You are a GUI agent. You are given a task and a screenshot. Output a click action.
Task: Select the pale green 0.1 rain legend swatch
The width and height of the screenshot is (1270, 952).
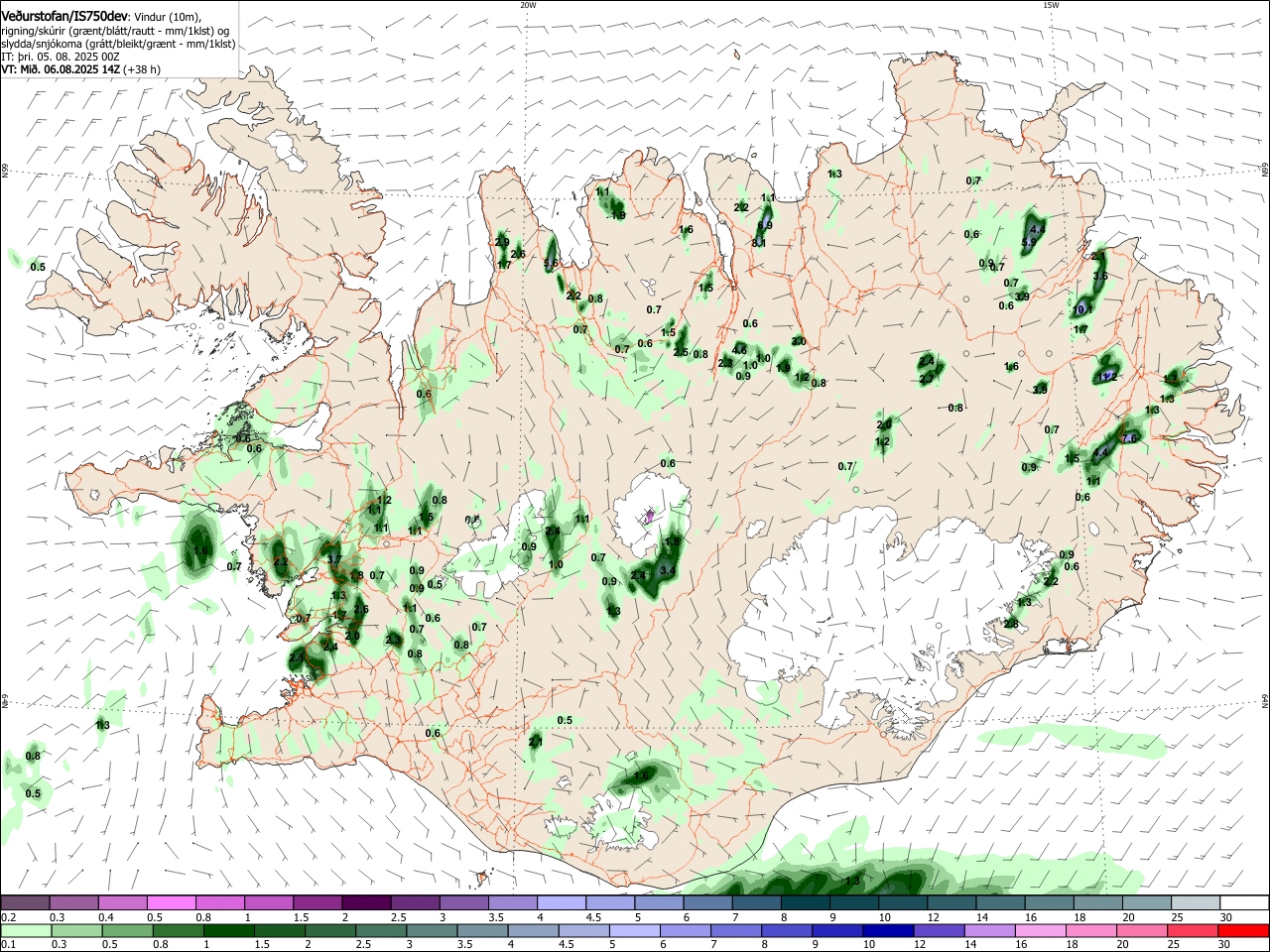[x=26, y=930]
